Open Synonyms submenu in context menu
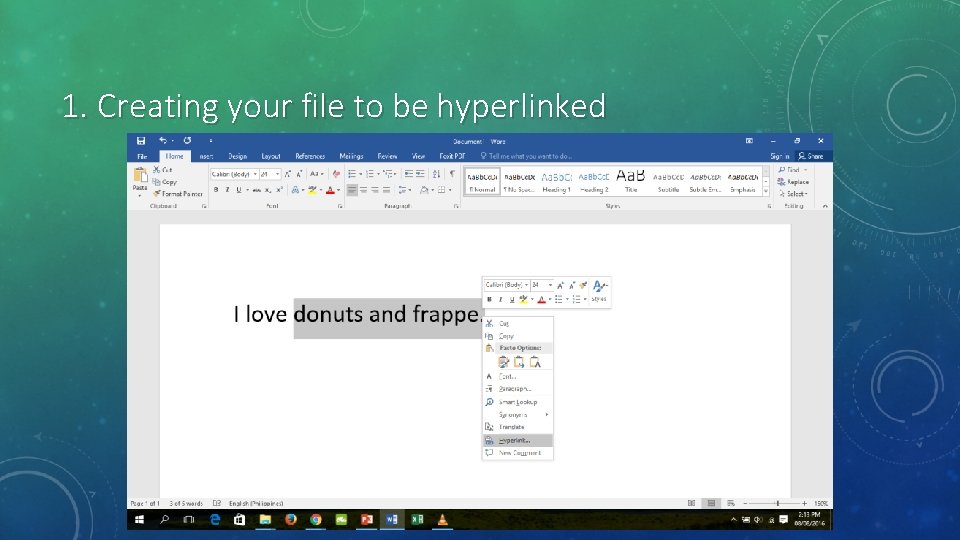960x540 pixels. [517, 415]
